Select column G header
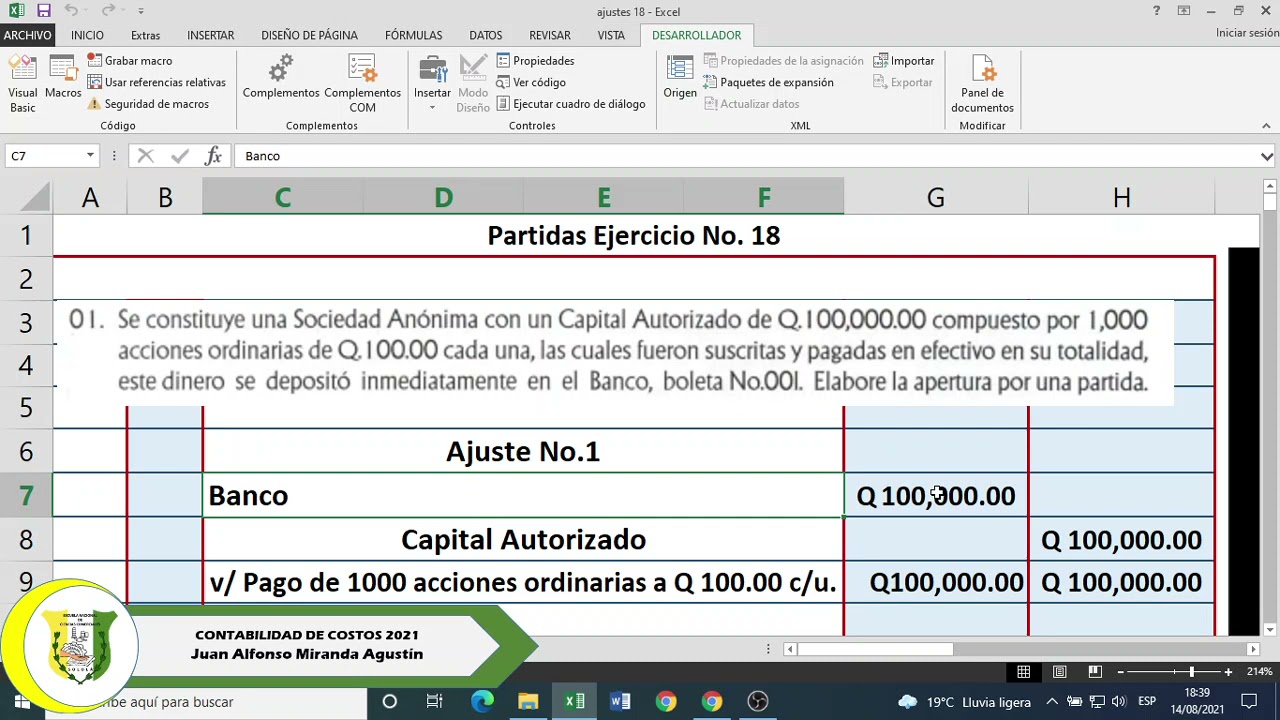The width and height of the screenshot is (1280, 720). [x=936, y=198]
